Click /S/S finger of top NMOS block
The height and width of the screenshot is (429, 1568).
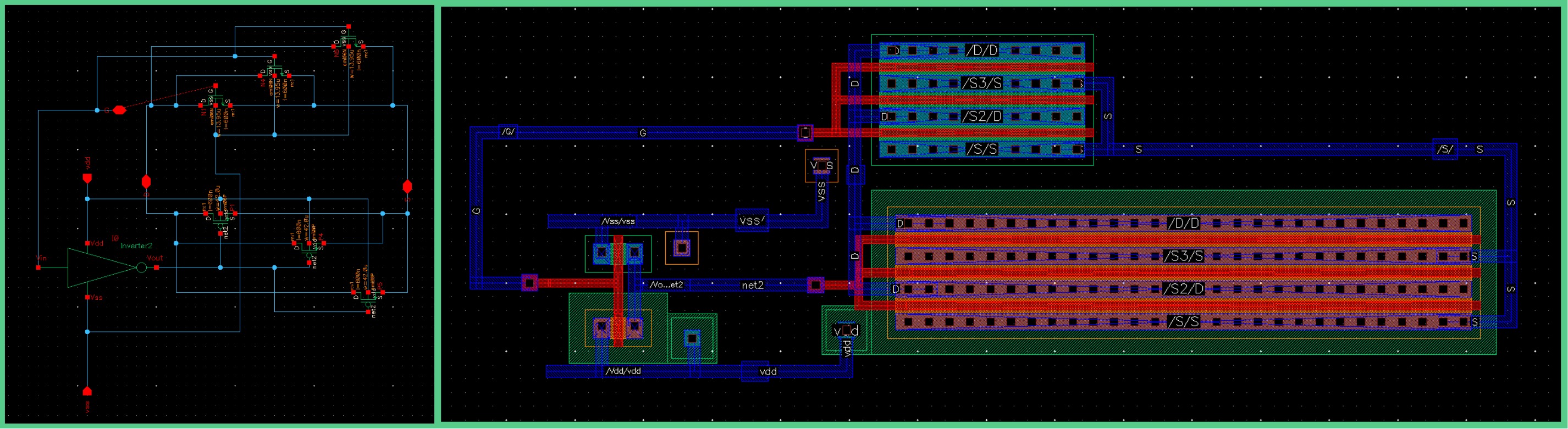tap(982, 149)
